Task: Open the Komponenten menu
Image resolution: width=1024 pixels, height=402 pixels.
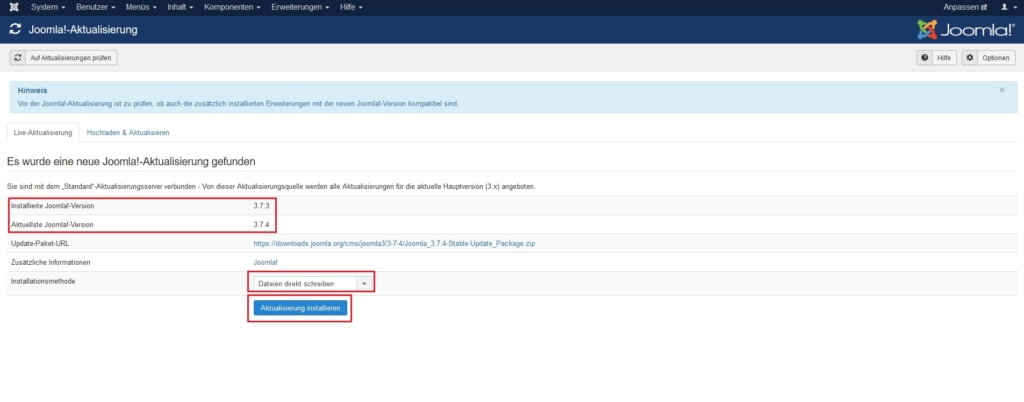Action: [232, 7]
